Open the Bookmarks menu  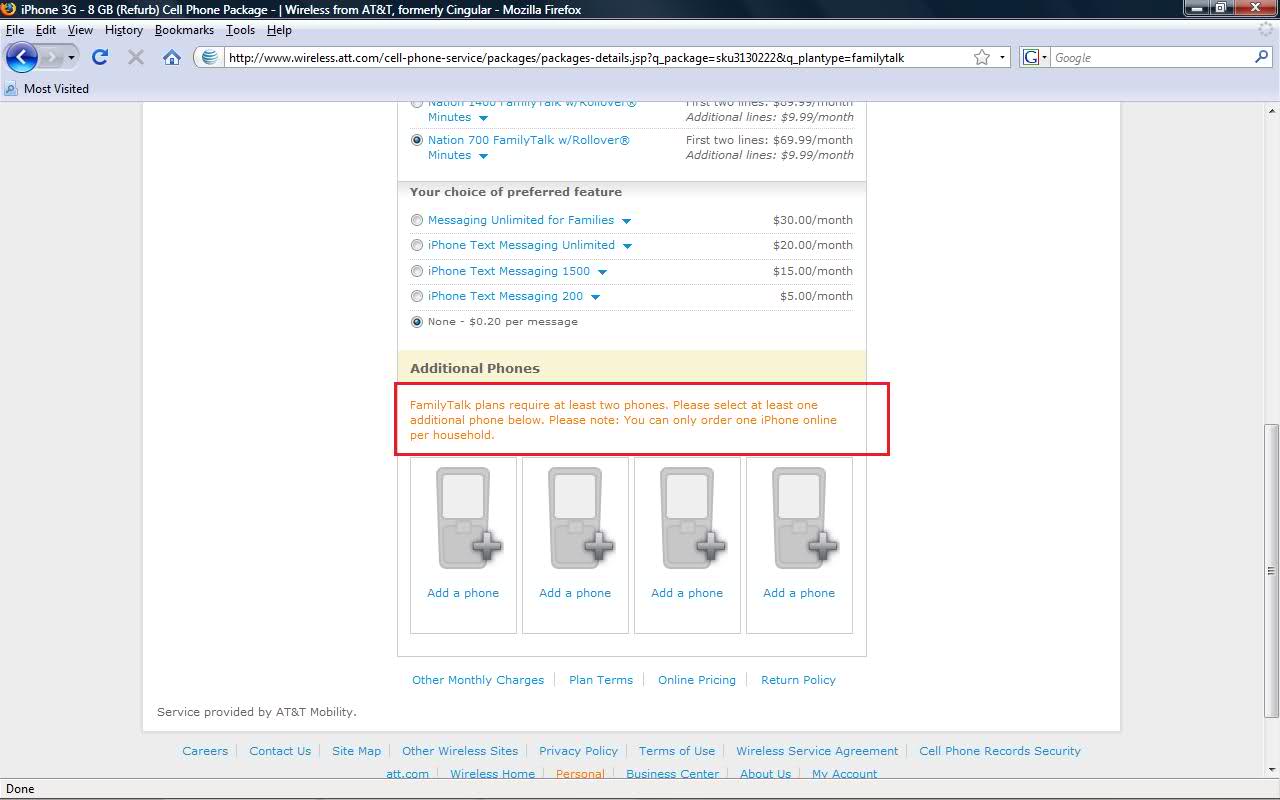point(184,30)
